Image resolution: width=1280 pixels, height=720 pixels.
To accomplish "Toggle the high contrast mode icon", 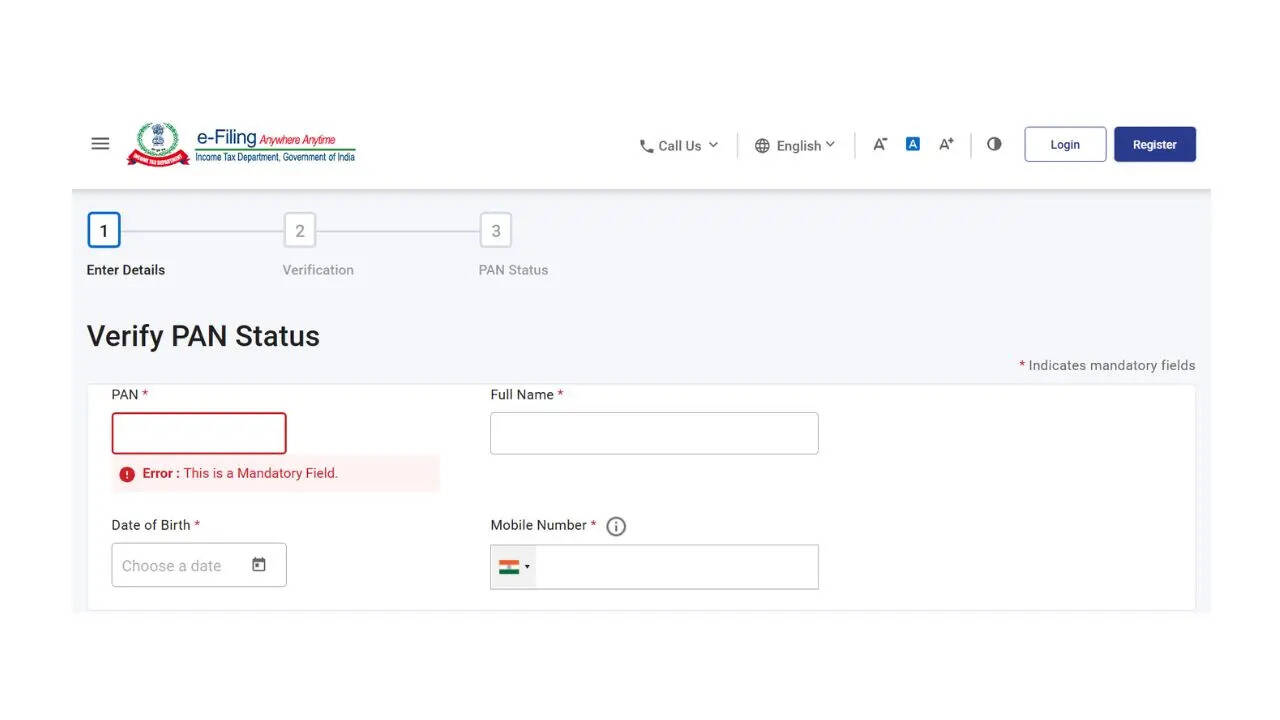I will coord(994,144).
